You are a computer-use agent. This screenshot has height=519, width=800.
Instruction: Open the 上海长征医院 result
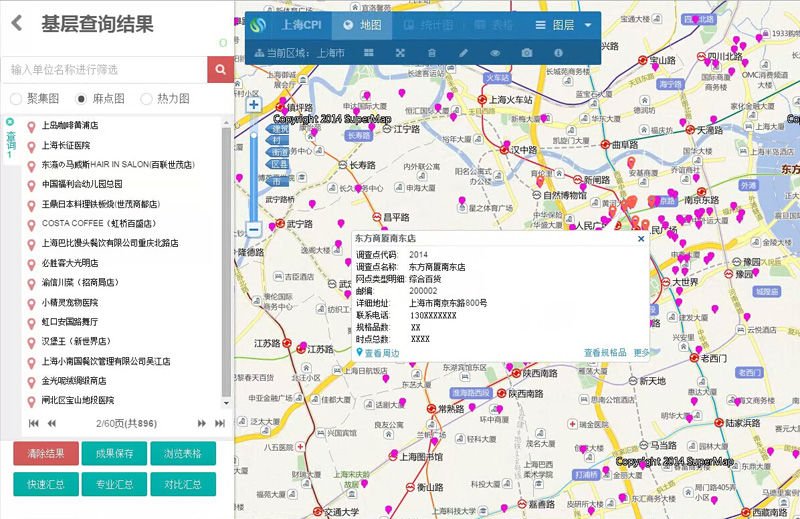[66, 145]
